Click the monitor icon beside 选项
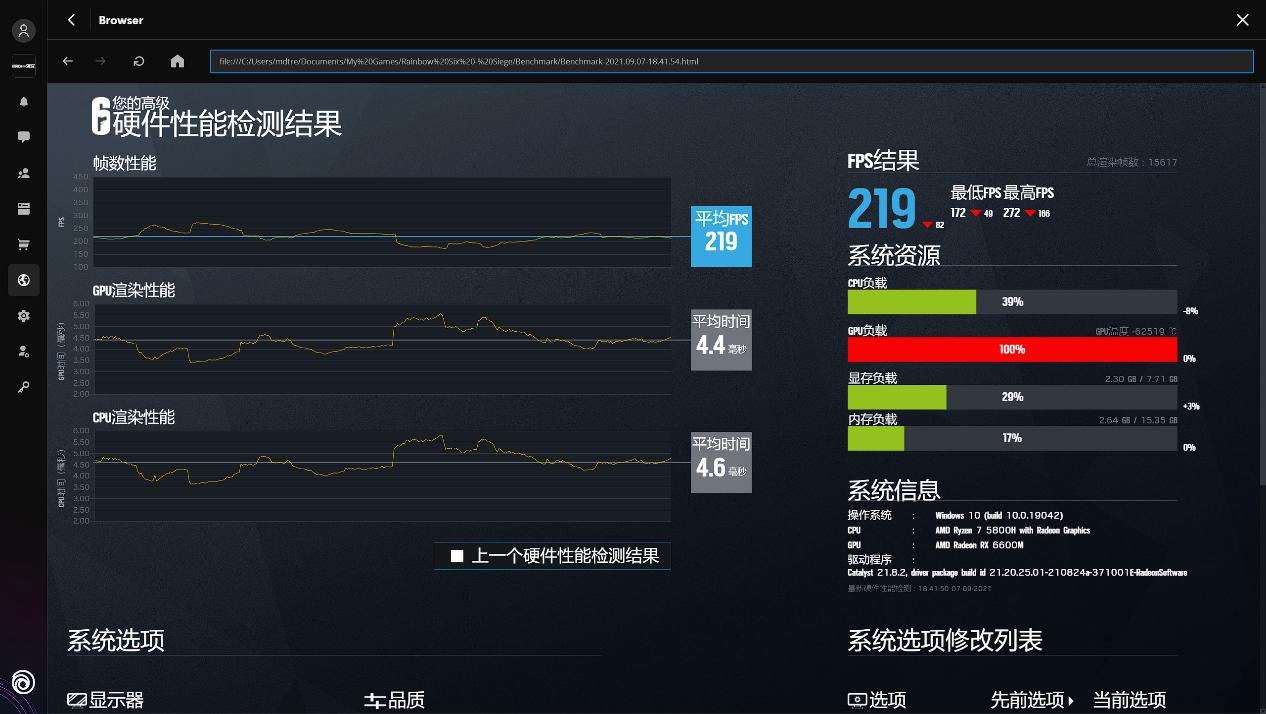This screenshot has height=714, width=1266. pos(855,700)
